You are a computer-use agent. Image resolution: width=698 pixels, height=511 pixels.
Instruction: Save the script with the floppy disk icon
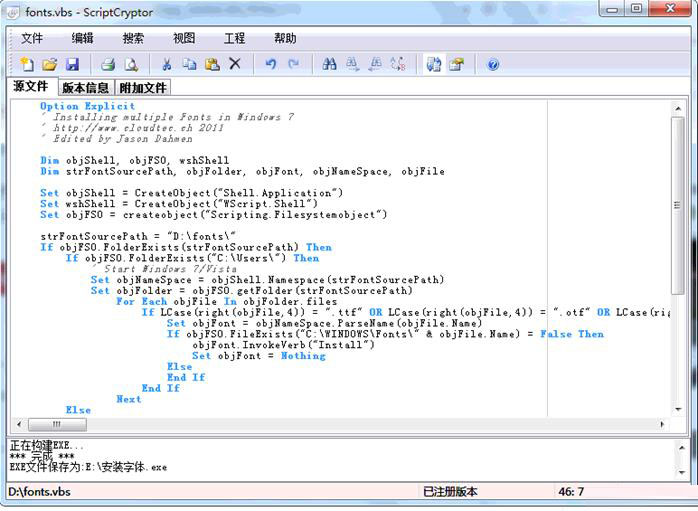72,65
